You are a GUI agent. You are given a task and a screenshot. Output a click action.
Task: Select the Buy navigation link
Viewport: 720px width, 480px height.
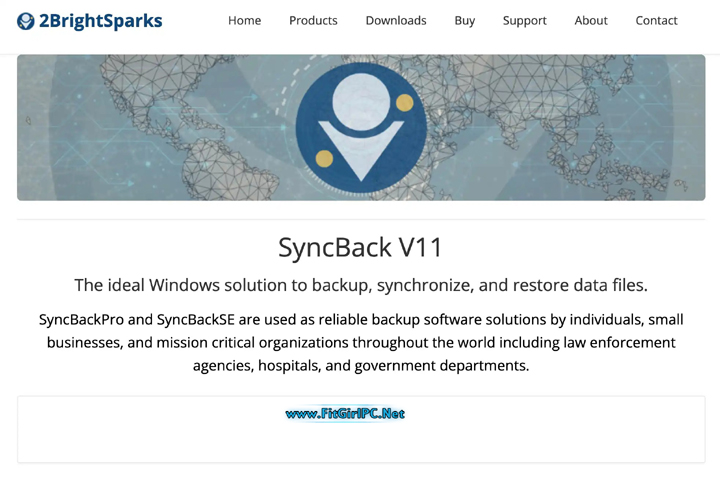pos(465,21)
